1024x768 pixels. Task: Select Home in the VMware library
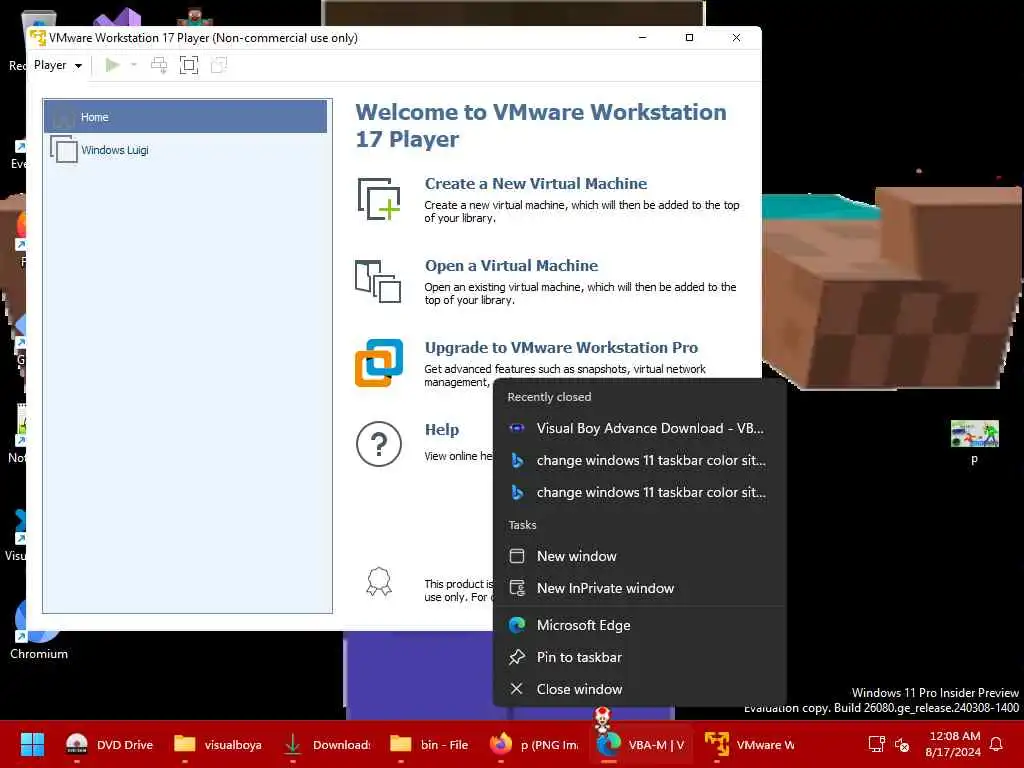pos(185,117)
